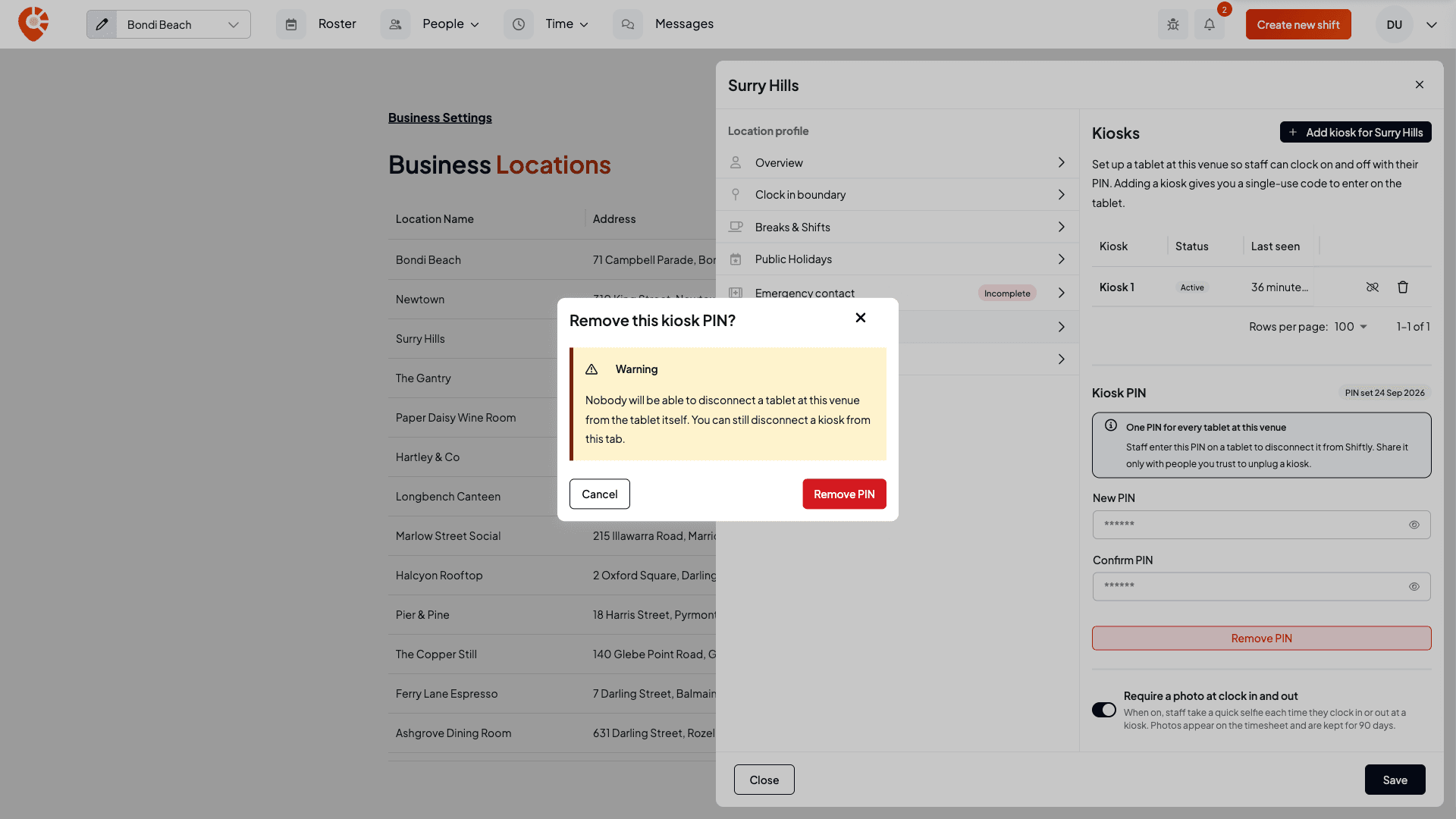Click the Business Settings link
The width and height of the screenshot is (1456, 819).
pyautogui.click(x=440, y=118)
